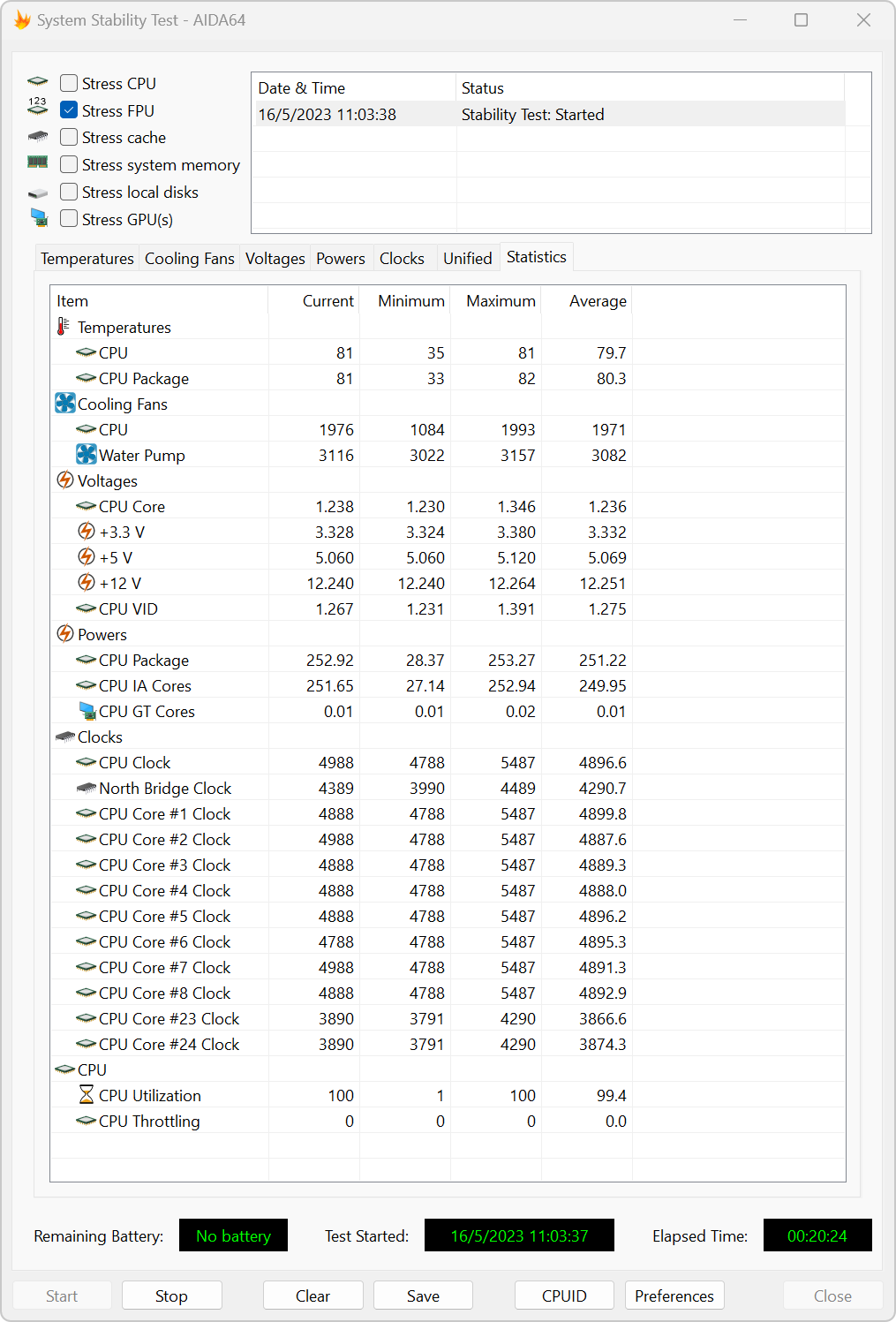896x1322 pixels.
Task: Switch to the Temperatures tab
Action: tap(87, 259)
